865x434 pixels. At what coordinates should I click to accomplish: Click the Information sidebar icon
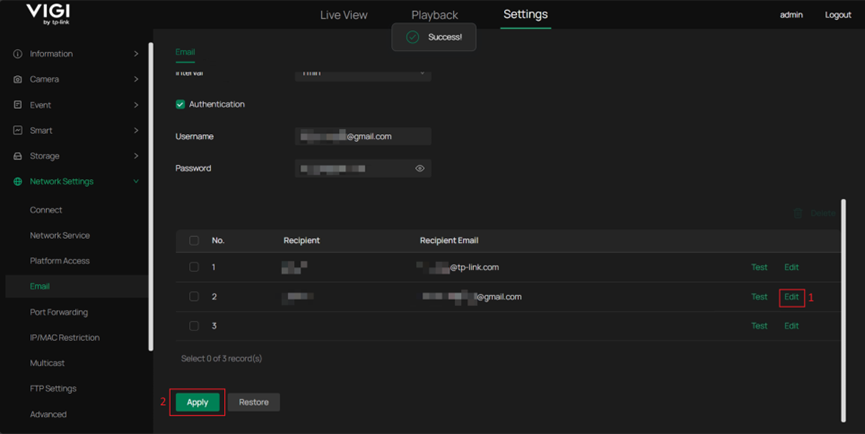pos(18,54)
